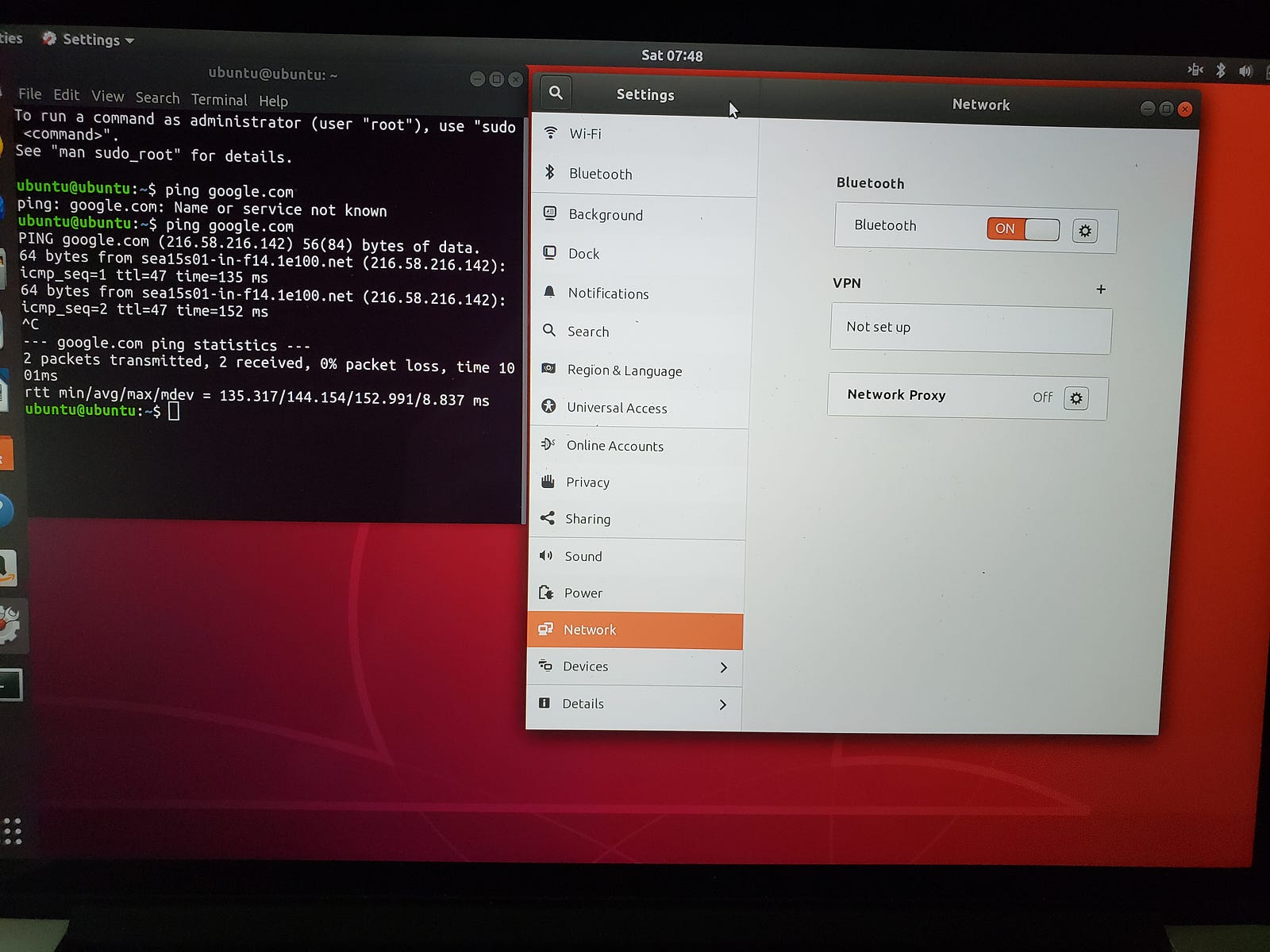Image resolution: width=1270 pixels, height=952 pixels.
Task: Click the Devices icon in sidebar
Action: click(x=545, y=666)
